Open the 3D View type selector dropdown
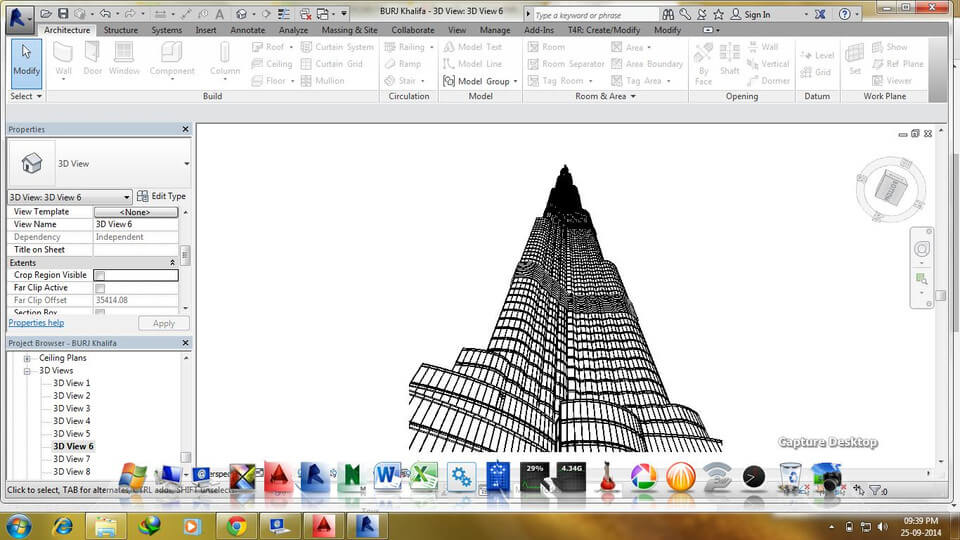The height and width of the screenshot is (540, 960). point(186,163)
